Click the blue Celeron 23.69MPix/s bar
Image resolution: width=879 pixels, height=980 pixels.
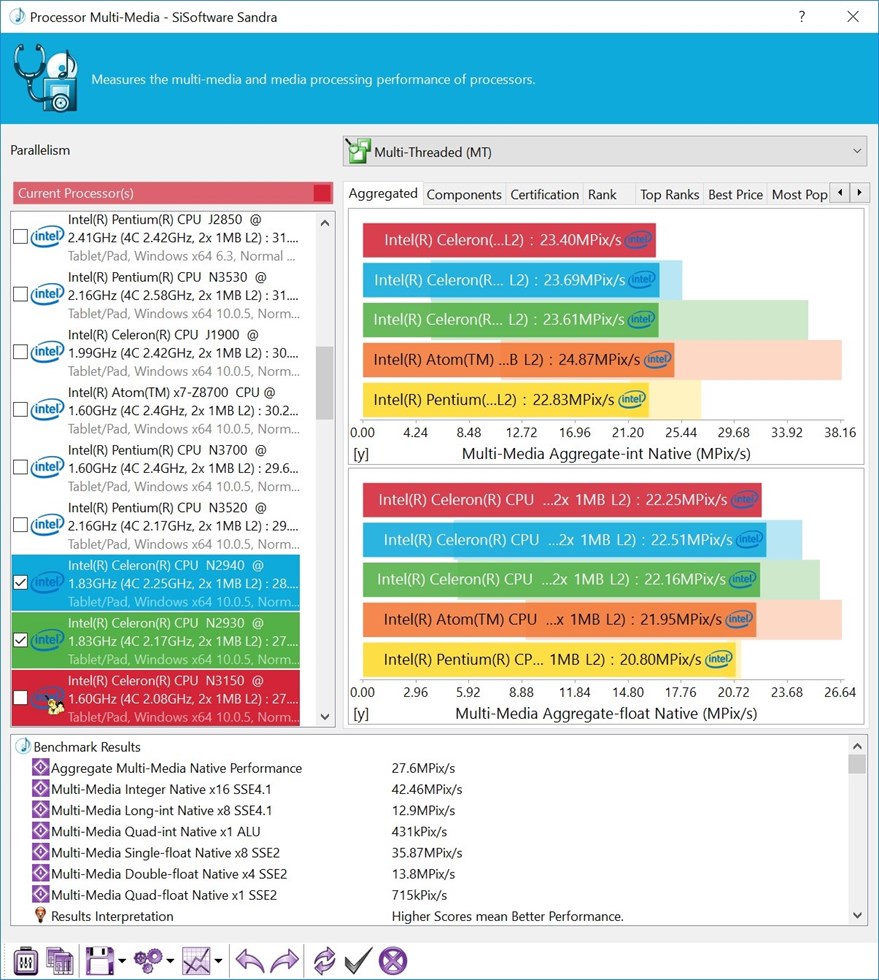[x=511, y=280]
